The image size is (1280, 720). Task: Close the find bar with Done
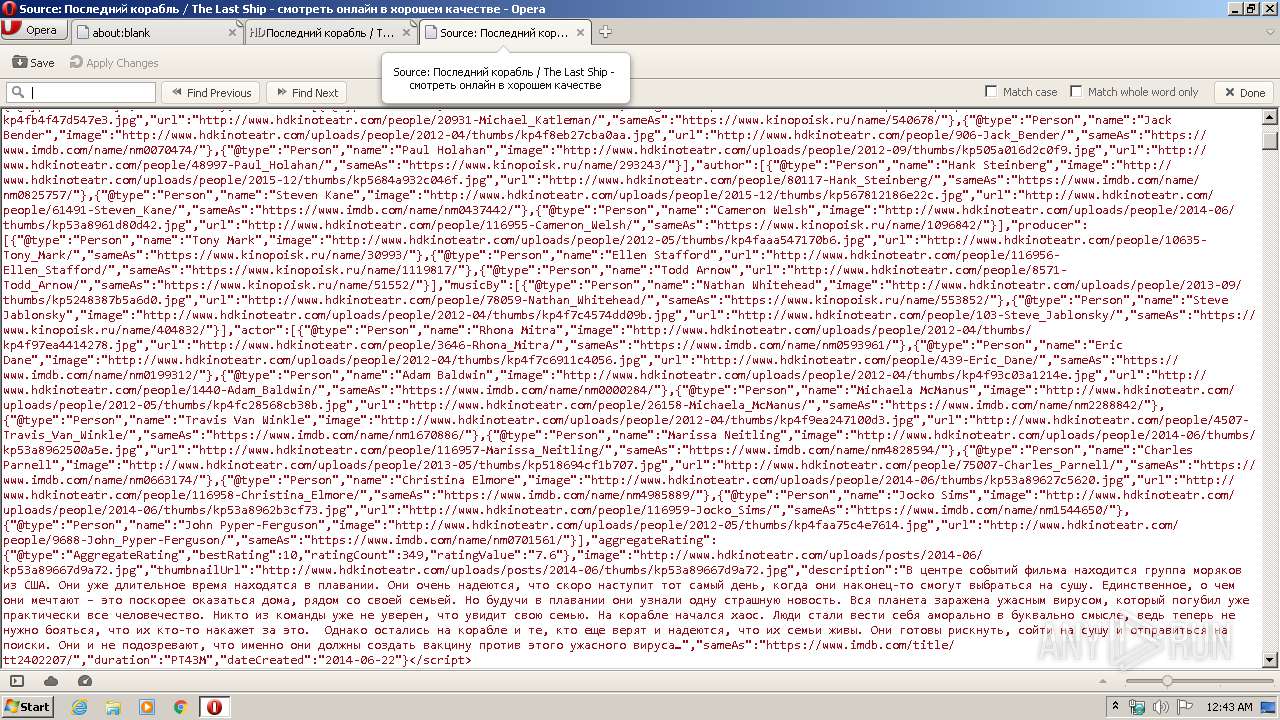click(x=1244, y=92)
